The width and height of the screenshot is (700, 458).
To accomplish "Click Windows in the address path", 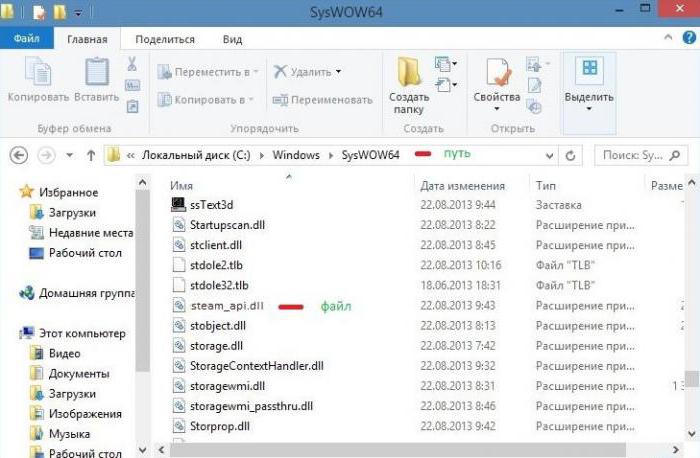I will point(296,155).
